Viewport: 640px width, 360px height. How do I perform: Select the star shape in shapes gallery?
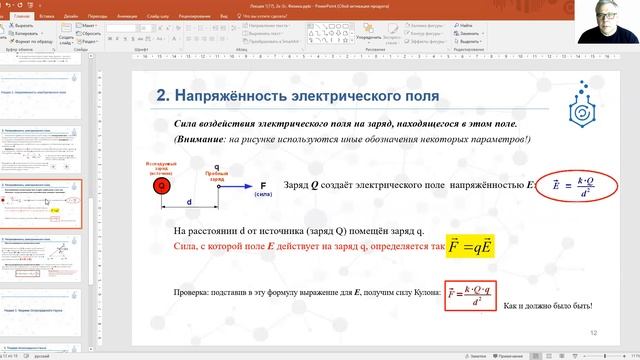point(345,40)
